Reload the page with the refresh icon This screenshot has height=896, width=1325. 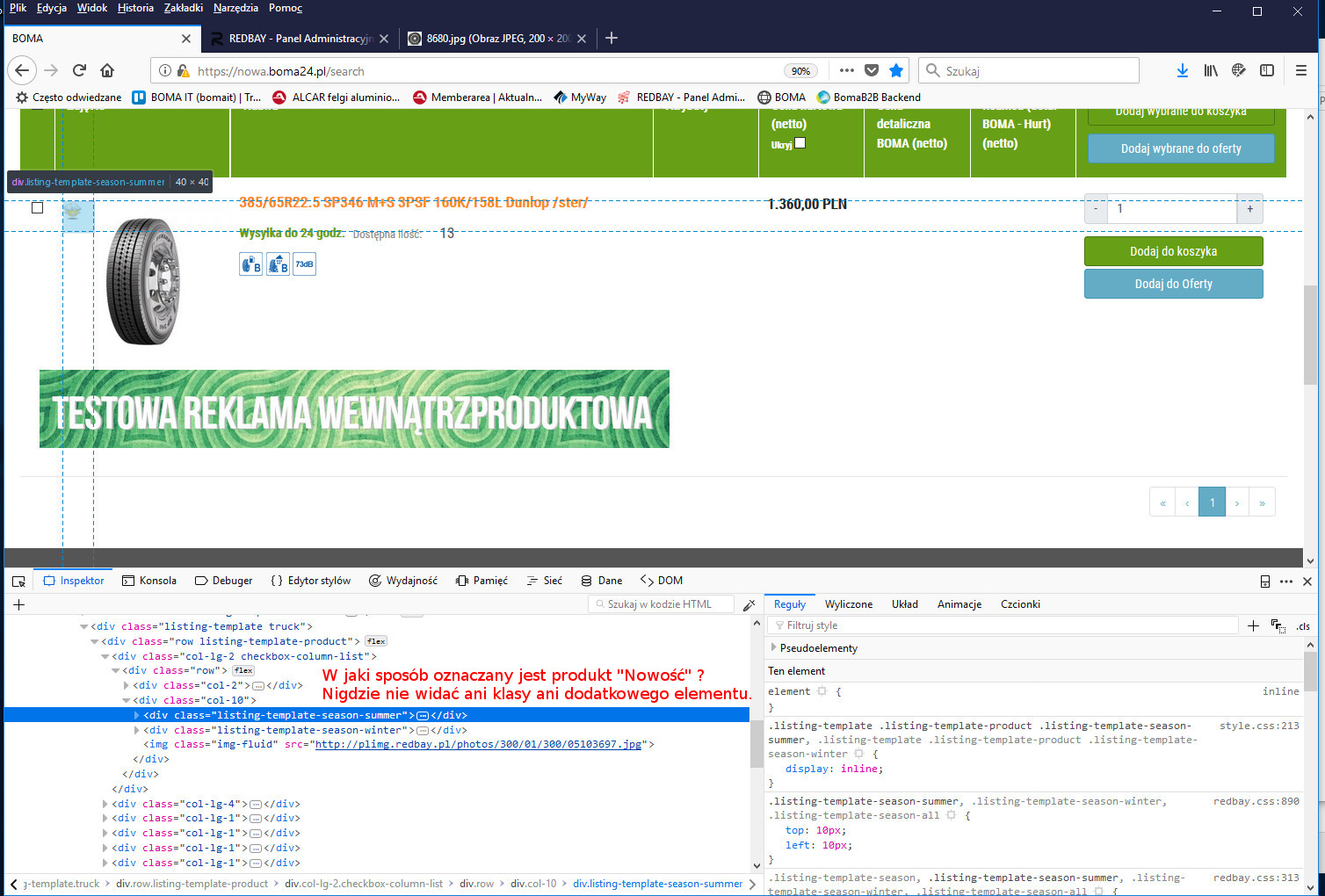tap(79, 70)
